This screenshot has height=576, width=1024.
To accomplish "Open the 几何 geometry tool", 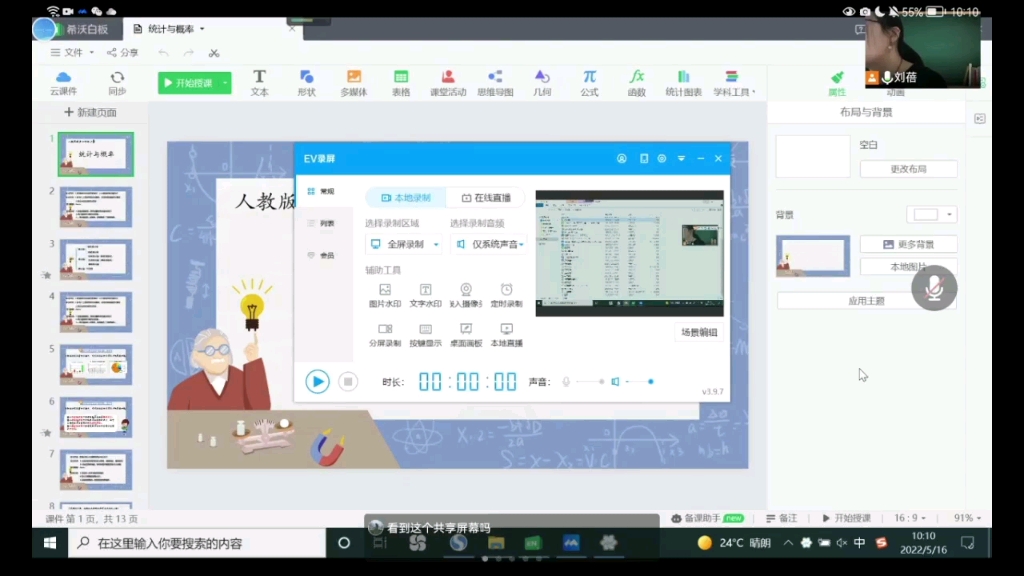I will pos(541,82).
